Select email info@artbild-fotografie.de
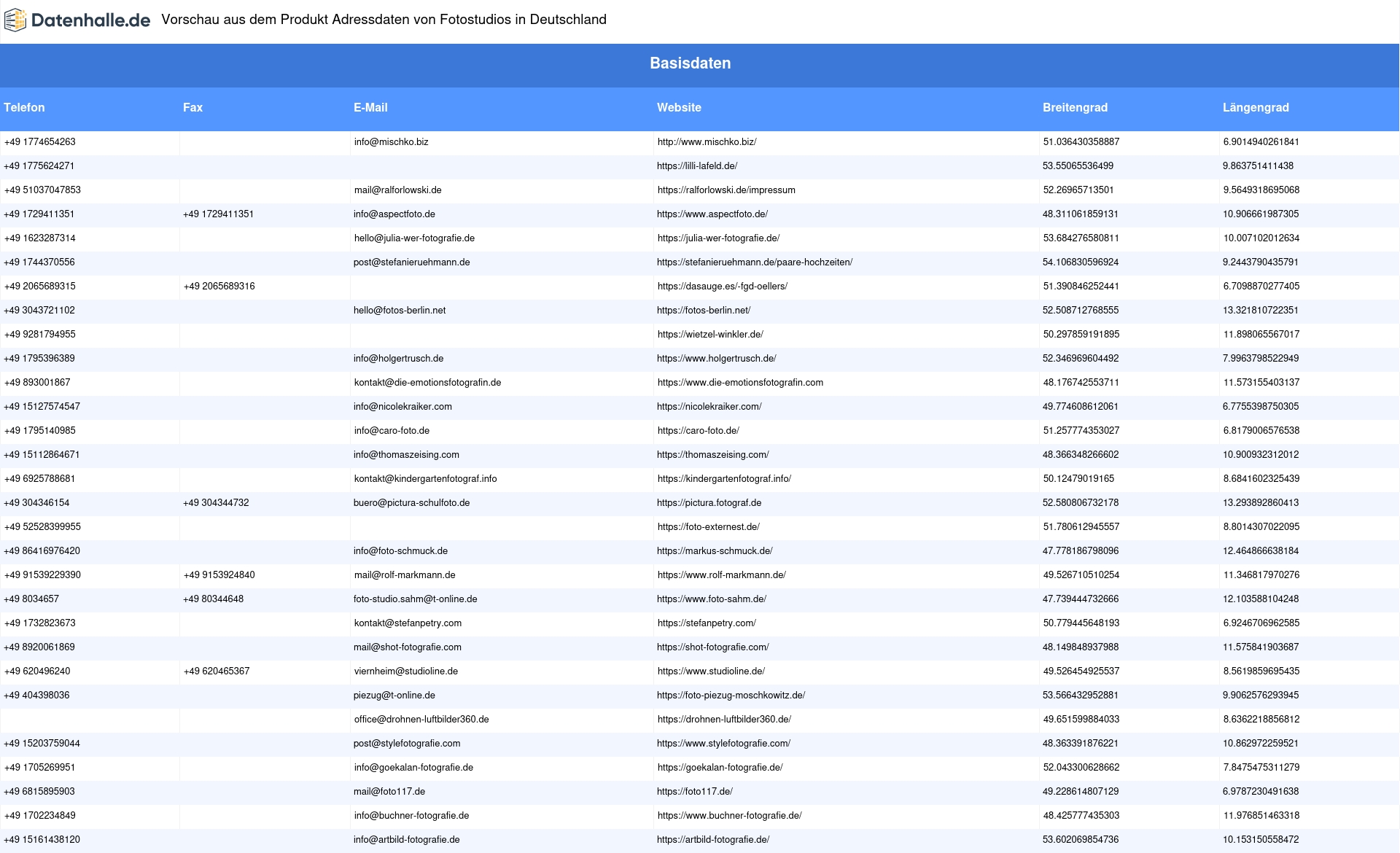1400x853 pixels. (x=407, y=840)
